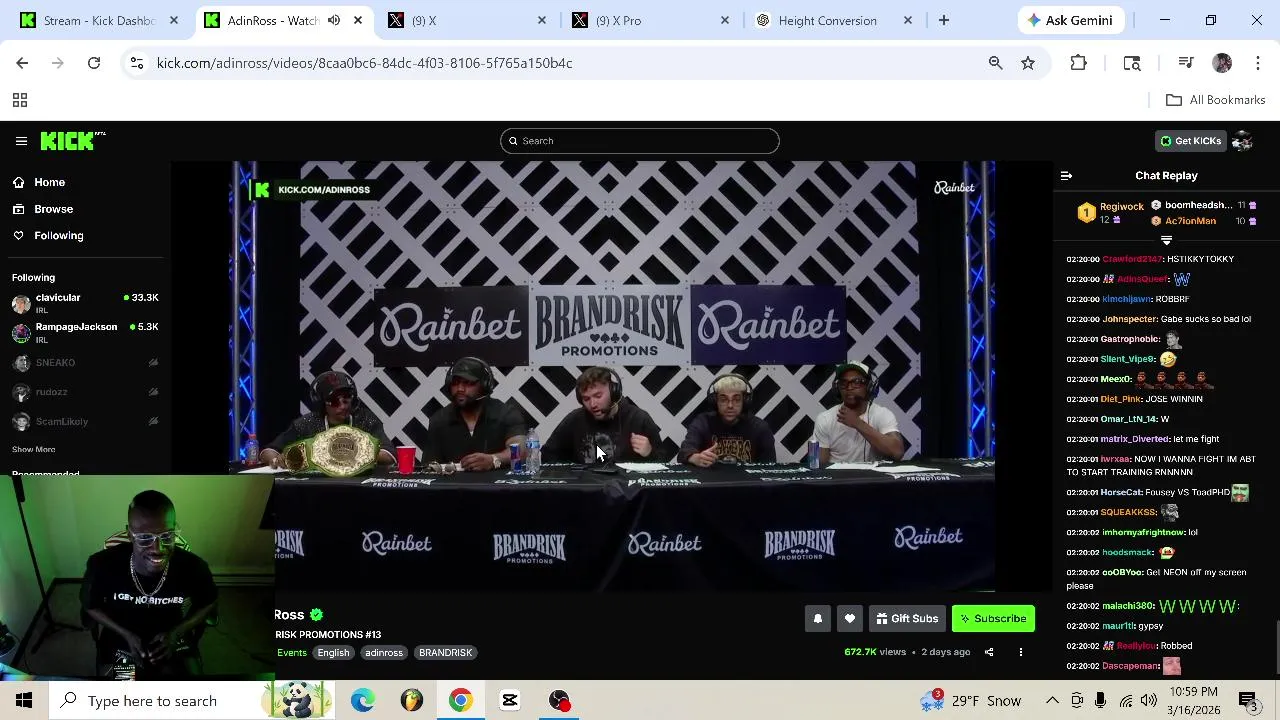Image resolution: width=1280 pixels, height=720 pixels.
Task: Click the BRANDRISK tag
Action: [445, 653]
